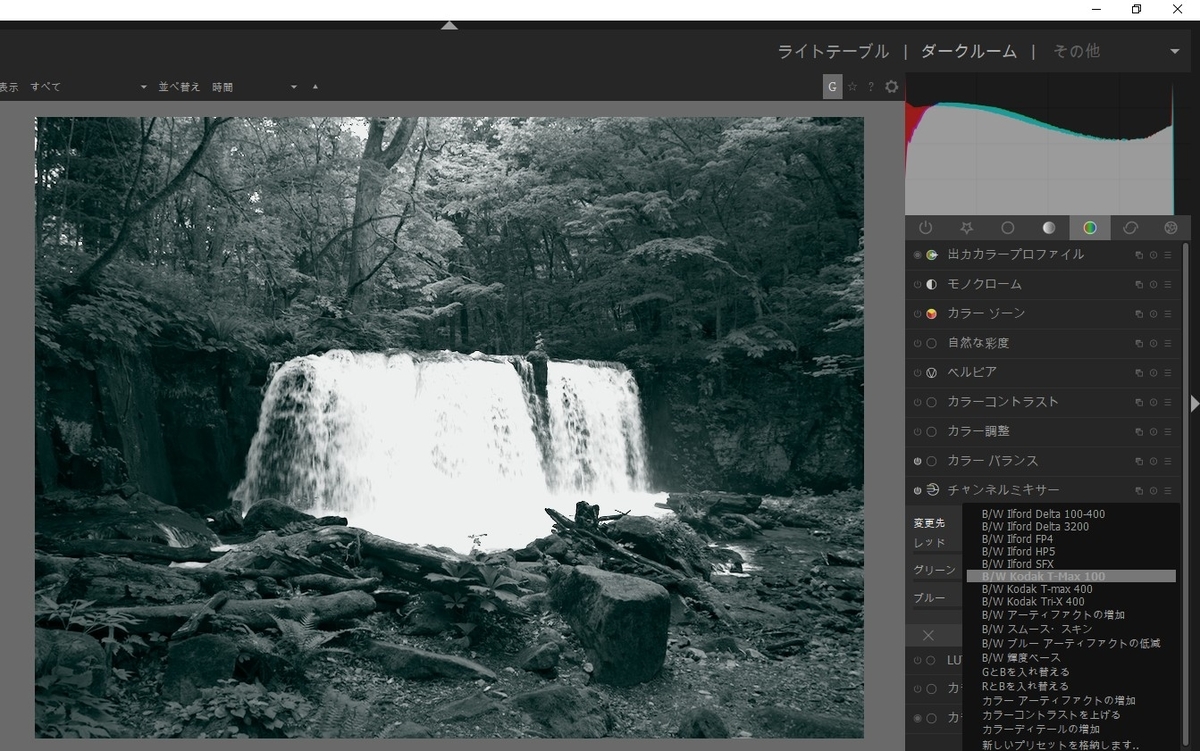Open presets menu for 出力カラープロファイル
The height and width of the screenshot is (751, 1200).
coord(1167,255)
